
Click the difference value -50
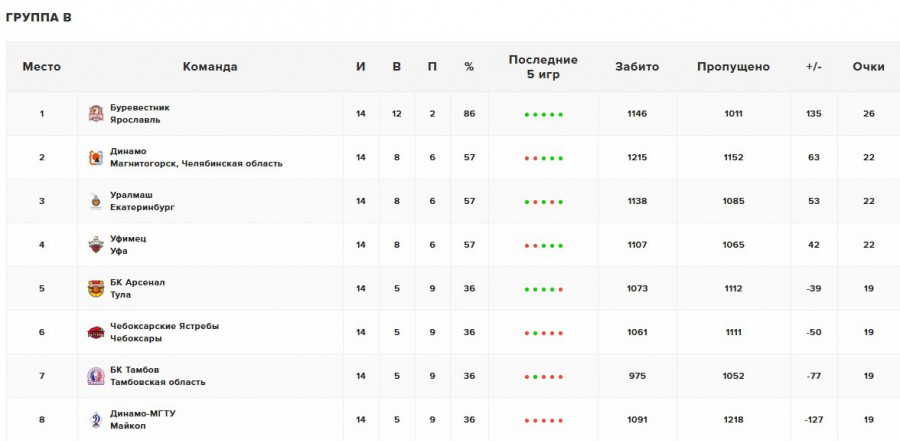tap(814, 332)
